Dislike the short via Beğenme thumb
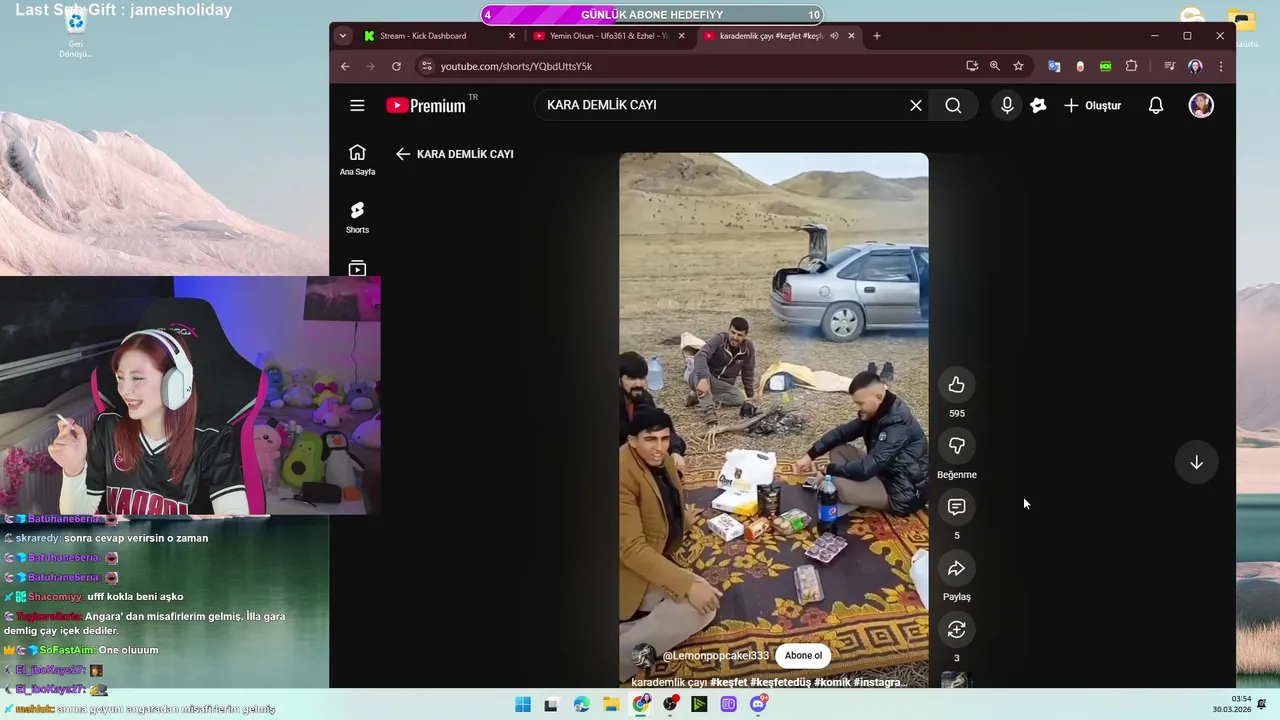Image resolution: width=1280 pixels, height=720 pixels. pyautogui.click(x=956, y=446)
